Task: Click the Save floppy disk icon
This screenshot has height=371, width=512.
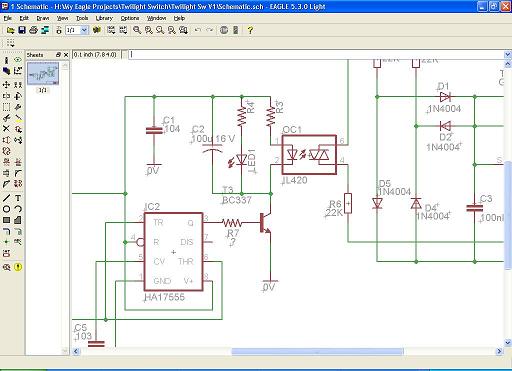Action: coord(22,30)
